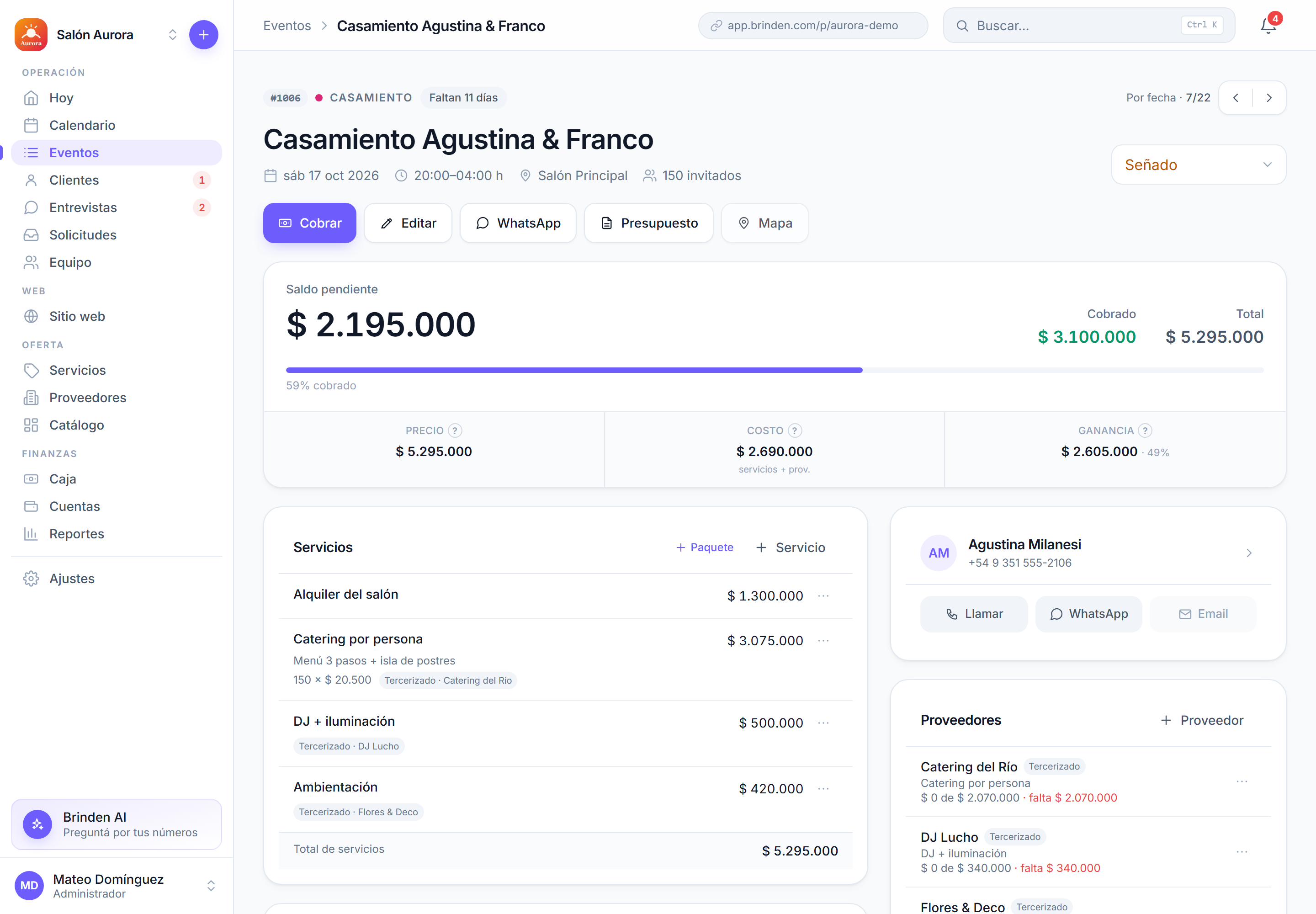Open the Señado status dropdown
1316x914 pixels.
click(x=1199, y=165)
